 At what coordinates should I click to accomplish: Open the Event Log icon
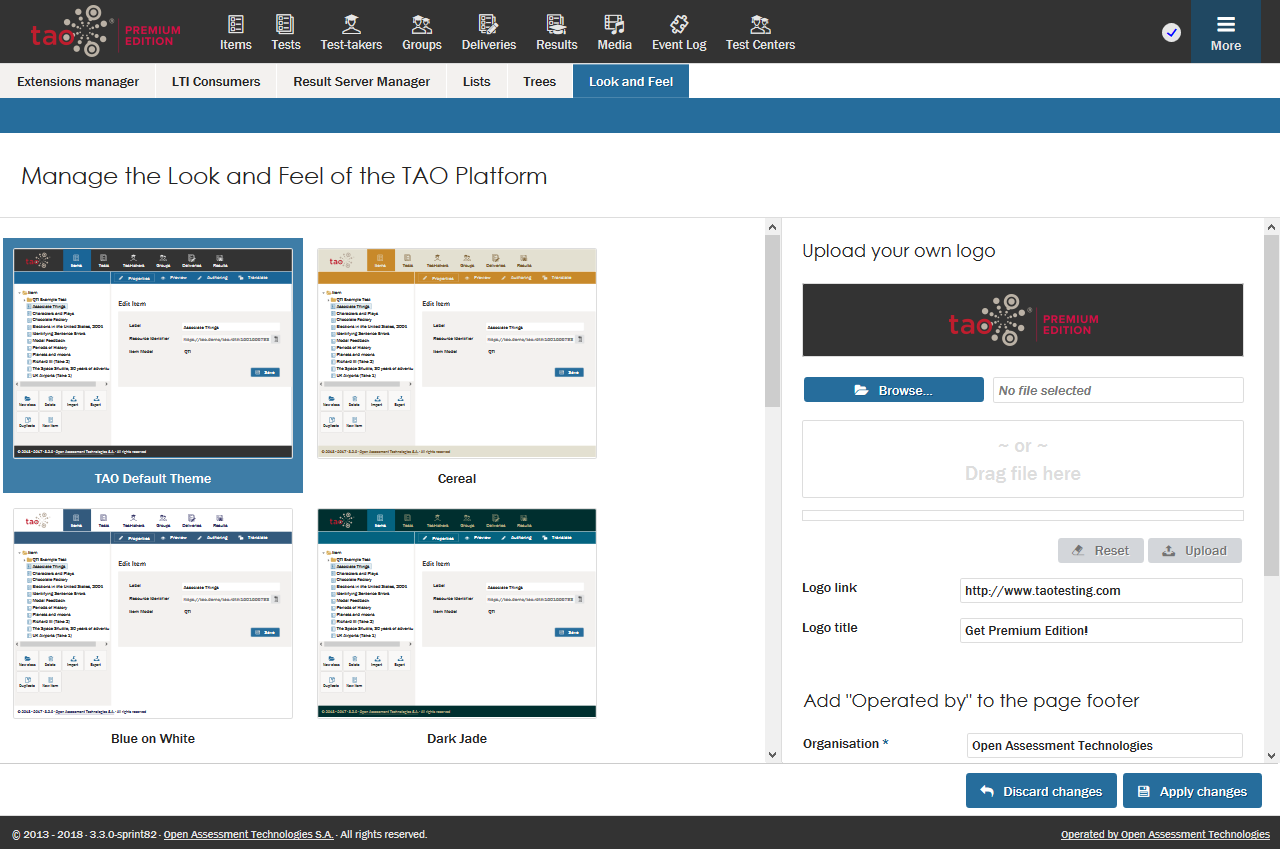pos(679,24)
